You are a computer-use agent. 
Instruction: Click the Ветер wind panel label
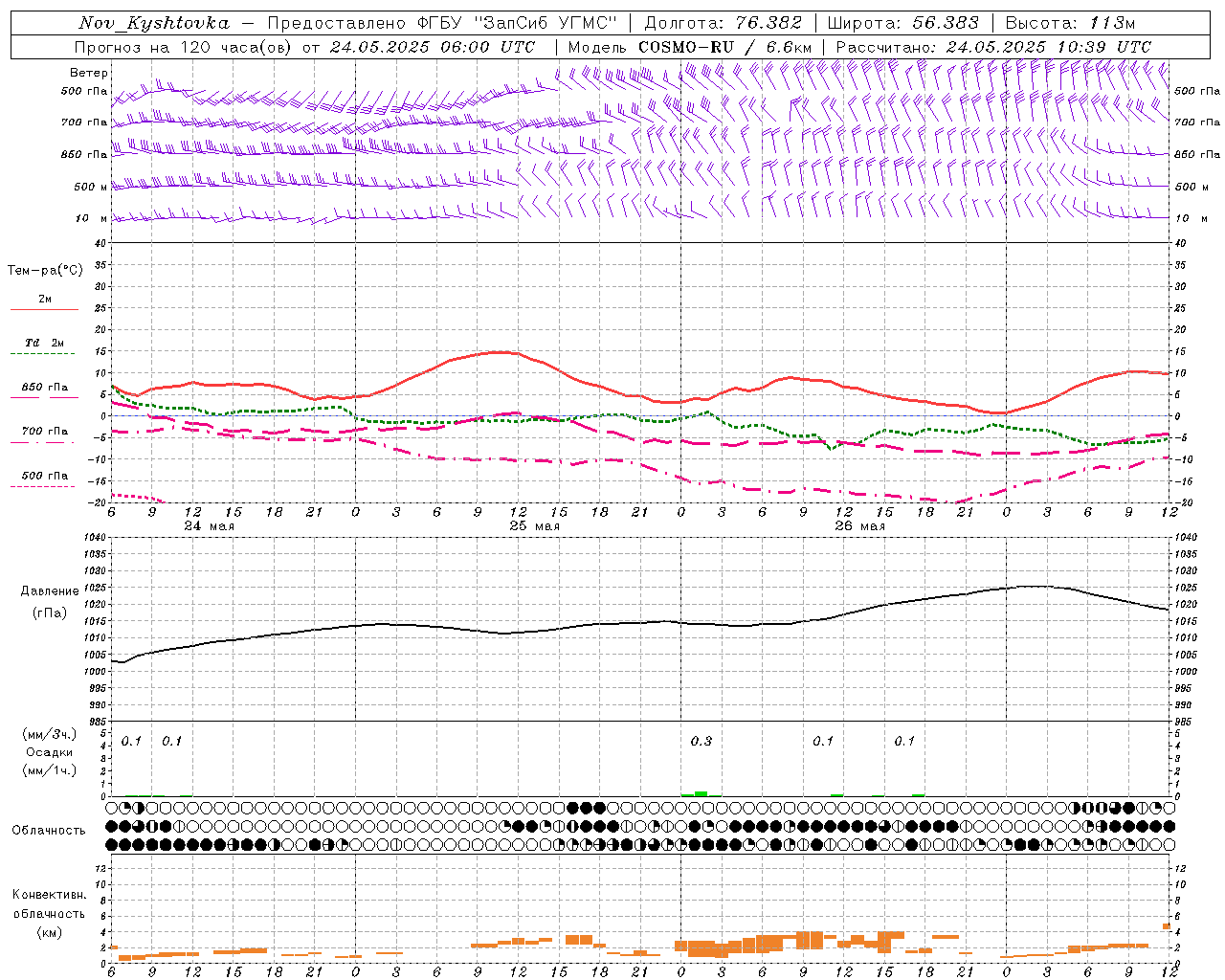click(89, 73)
